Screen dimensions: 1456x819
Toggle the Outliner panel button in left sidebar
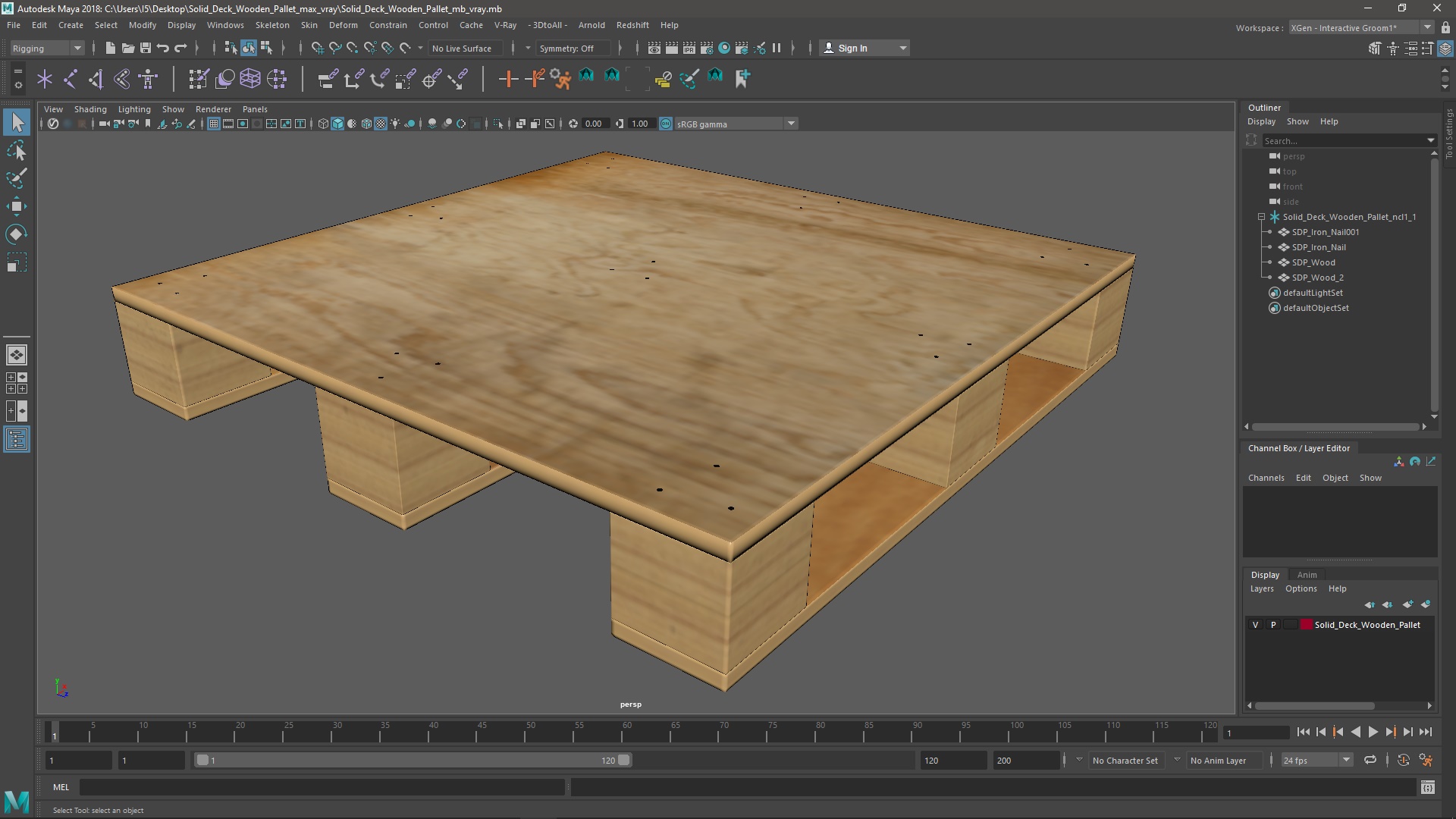pos(17,440)
